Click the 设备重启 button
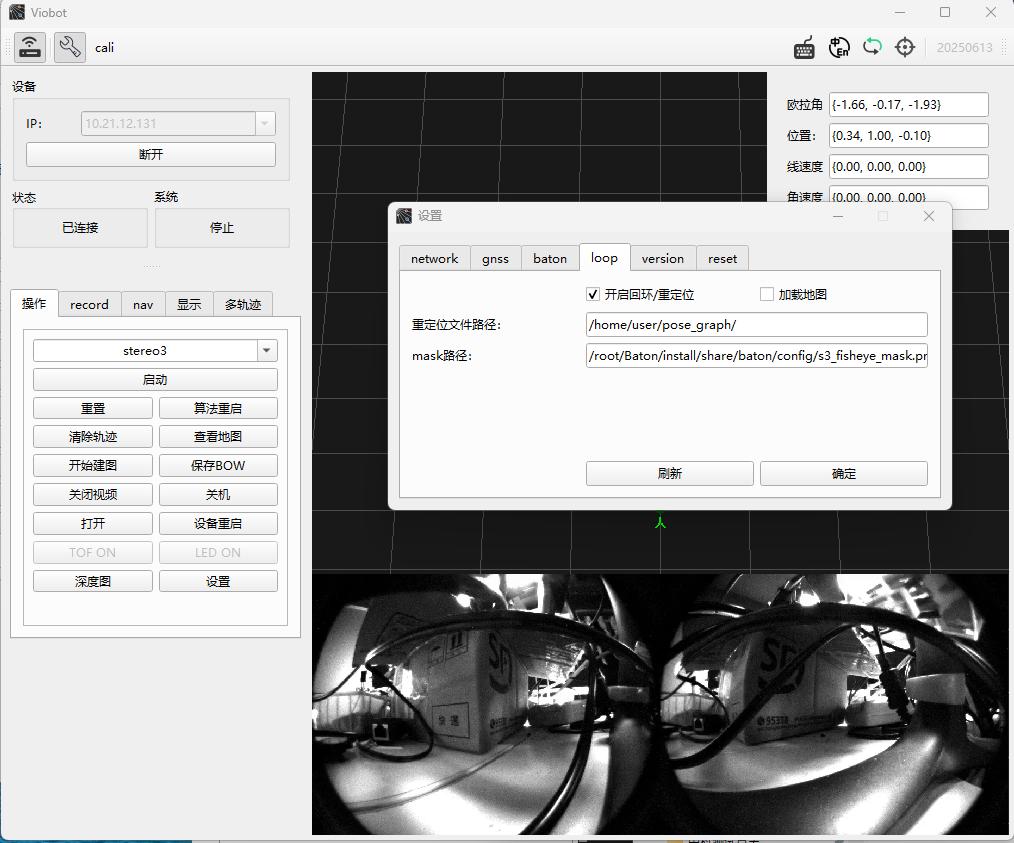Screen dimensions: 1014x843 (x=218, y=524)
